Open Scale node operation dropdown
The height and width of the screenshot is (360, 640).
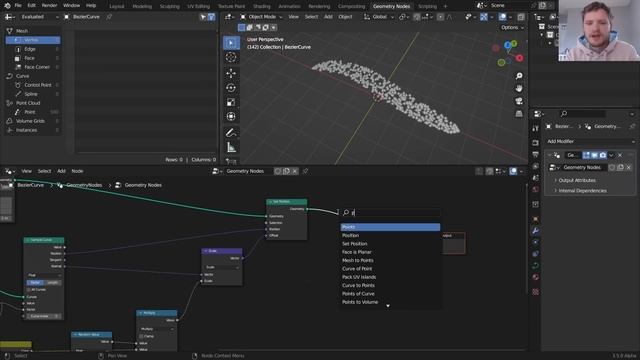[222, 267]
